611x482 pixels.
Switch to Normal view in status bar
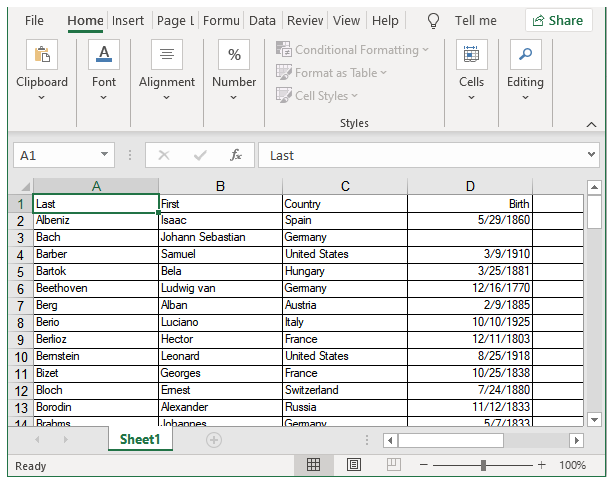click(313, 465)
